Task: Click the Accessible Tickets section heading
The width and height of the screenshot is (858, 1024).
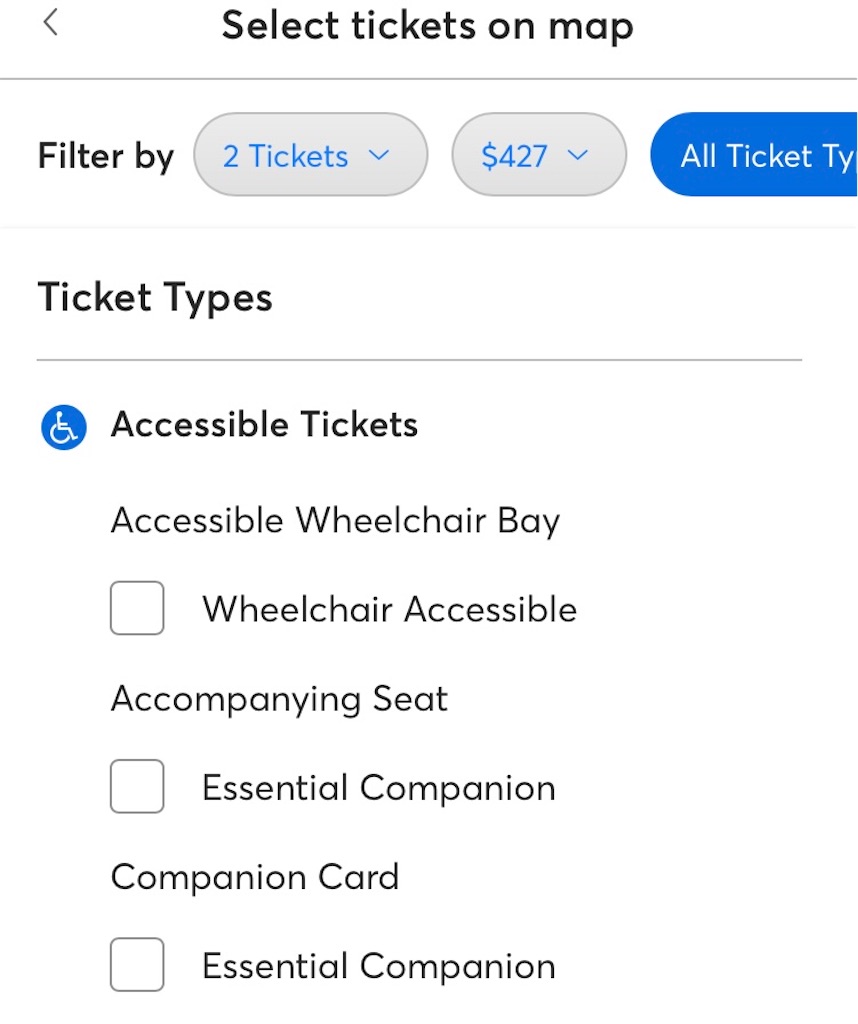Action: click(x=264, y=424)
